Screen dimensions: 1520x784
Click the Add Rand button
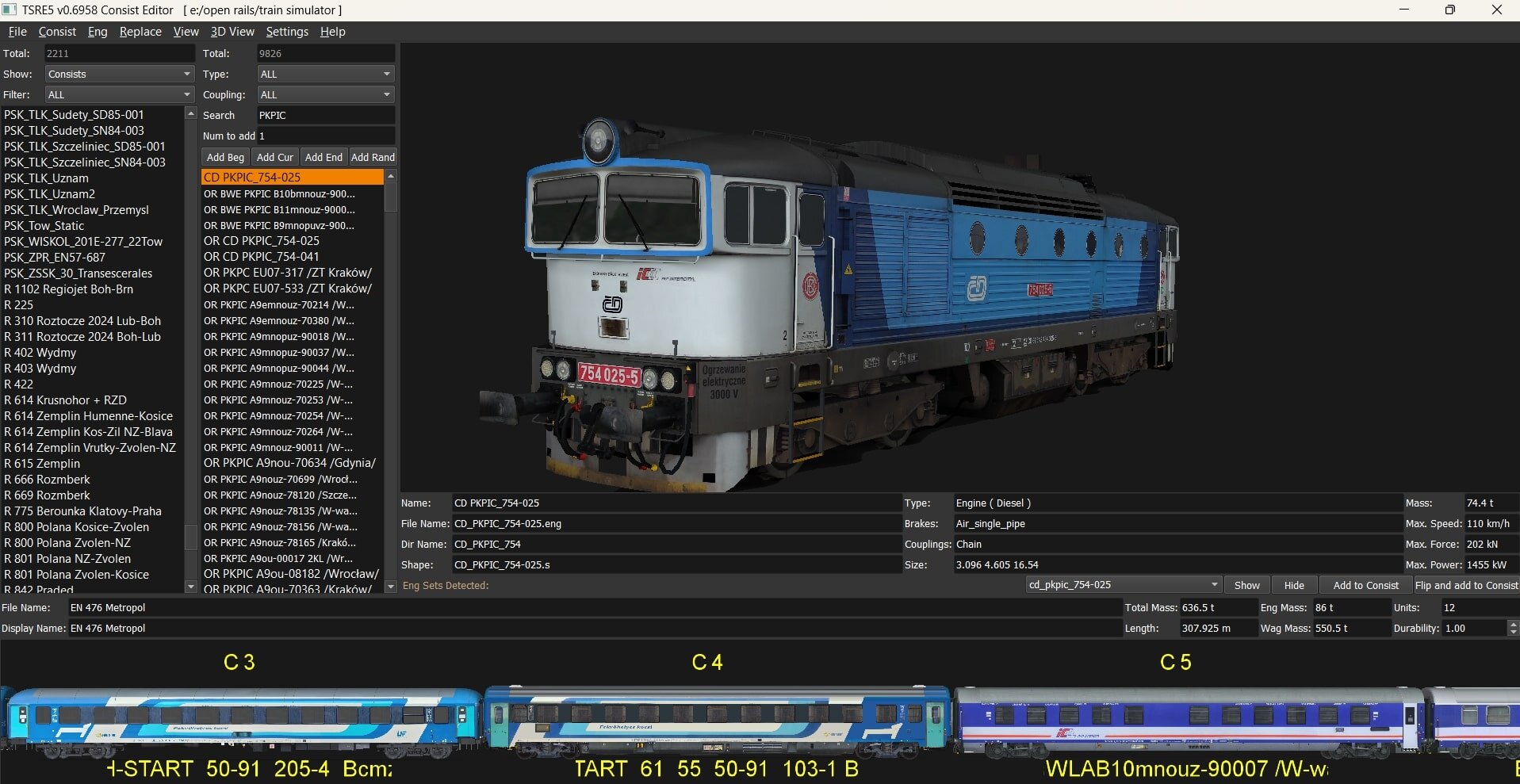point(373,156)
